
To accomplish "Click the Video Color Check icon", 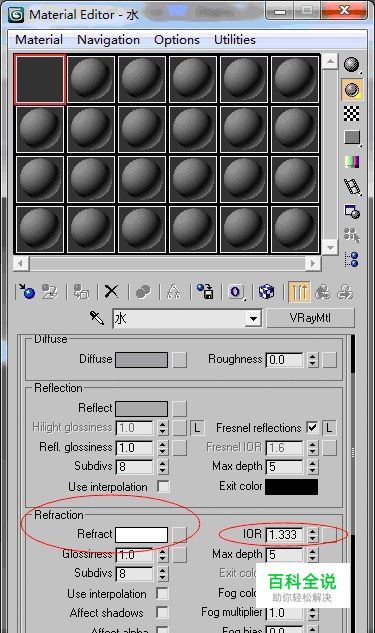I will tap(352, 162).
